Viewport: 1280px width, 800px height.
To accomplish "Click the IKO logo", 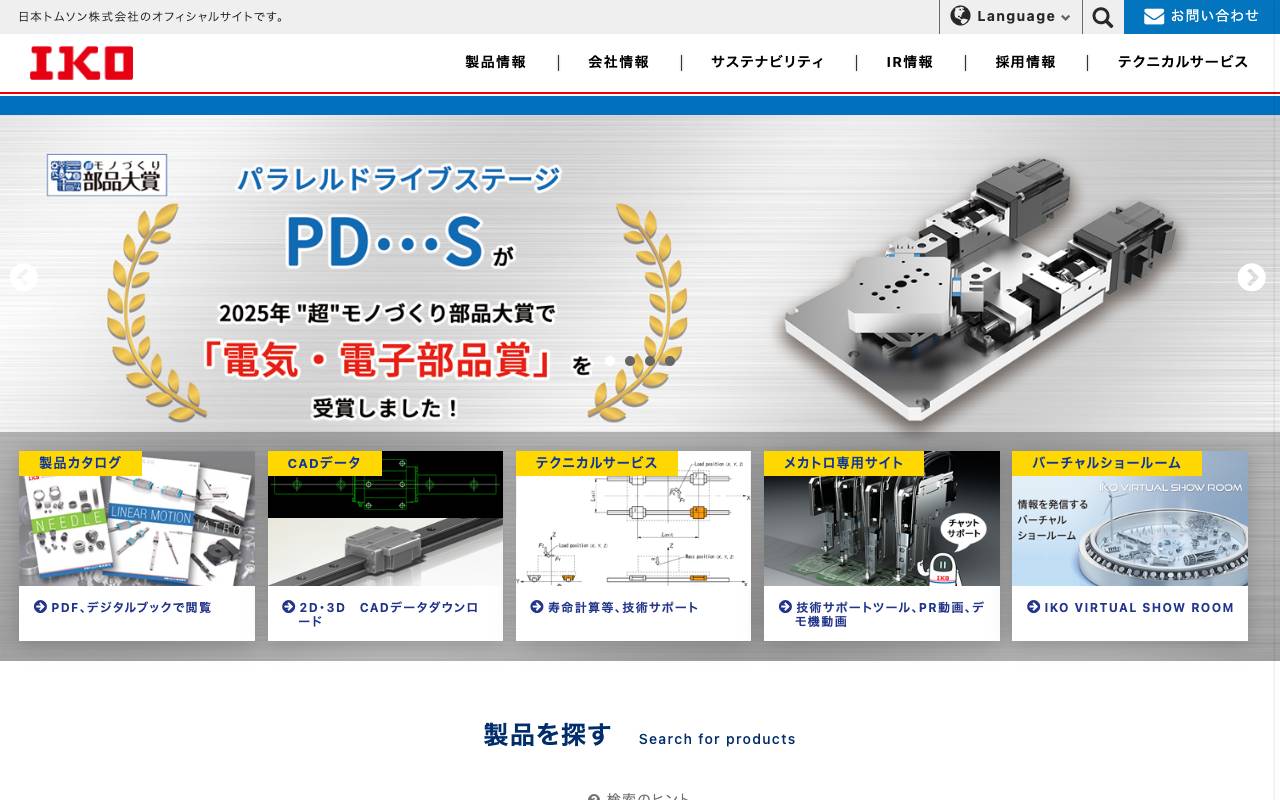I will point(81,62).
